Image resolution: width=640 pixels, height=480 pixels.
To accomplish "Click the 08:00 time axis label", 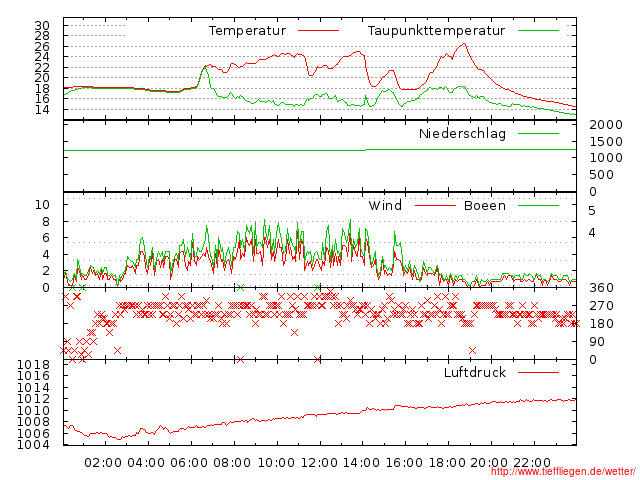I will click(x=232, y=463).
